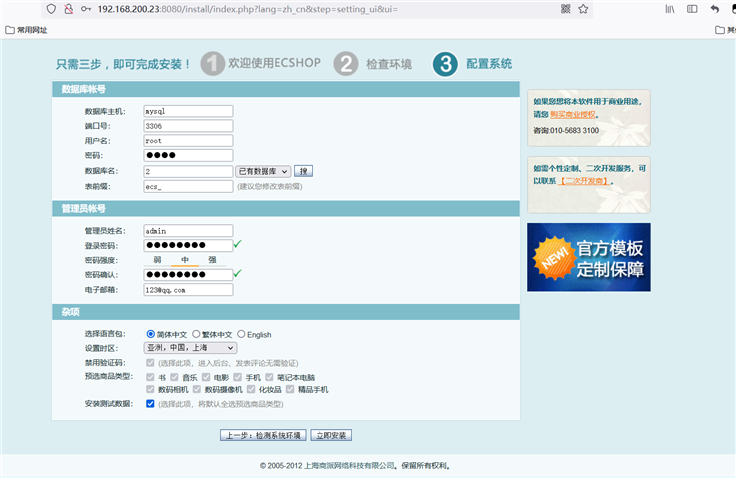Select 简体中文 language radio button

pyautogui.click(x=151, y=334)
